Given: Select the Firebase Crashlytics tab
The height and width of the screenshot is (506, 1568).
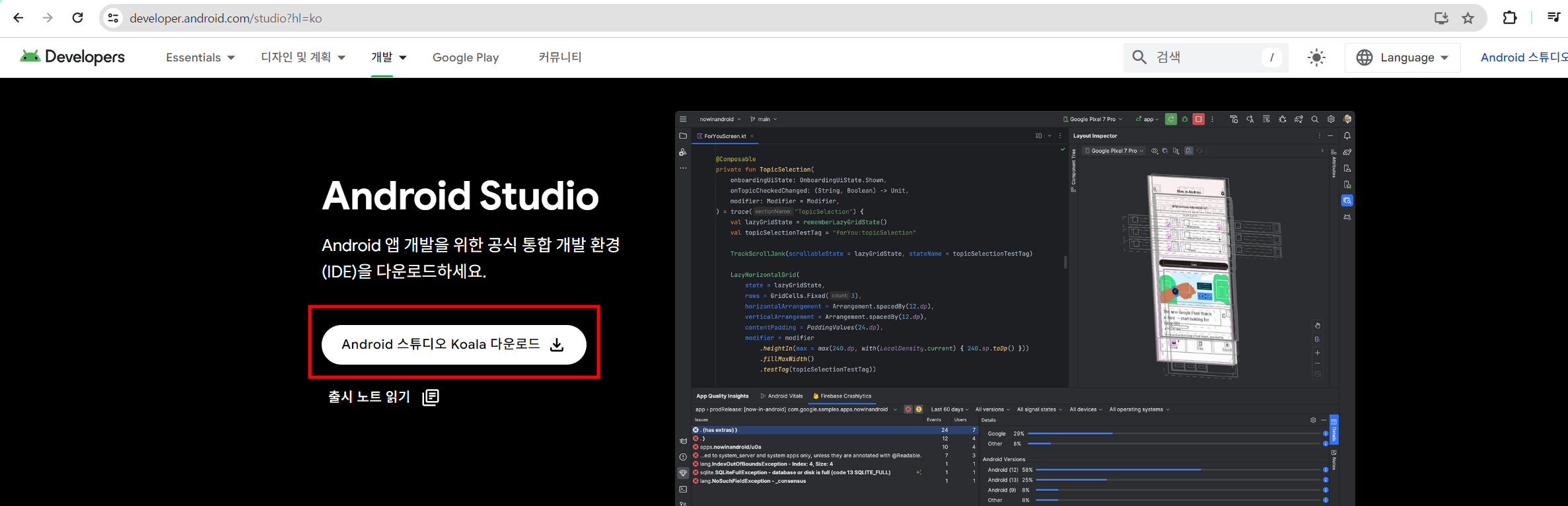Looking at the screenshot, I should (842, 396).
